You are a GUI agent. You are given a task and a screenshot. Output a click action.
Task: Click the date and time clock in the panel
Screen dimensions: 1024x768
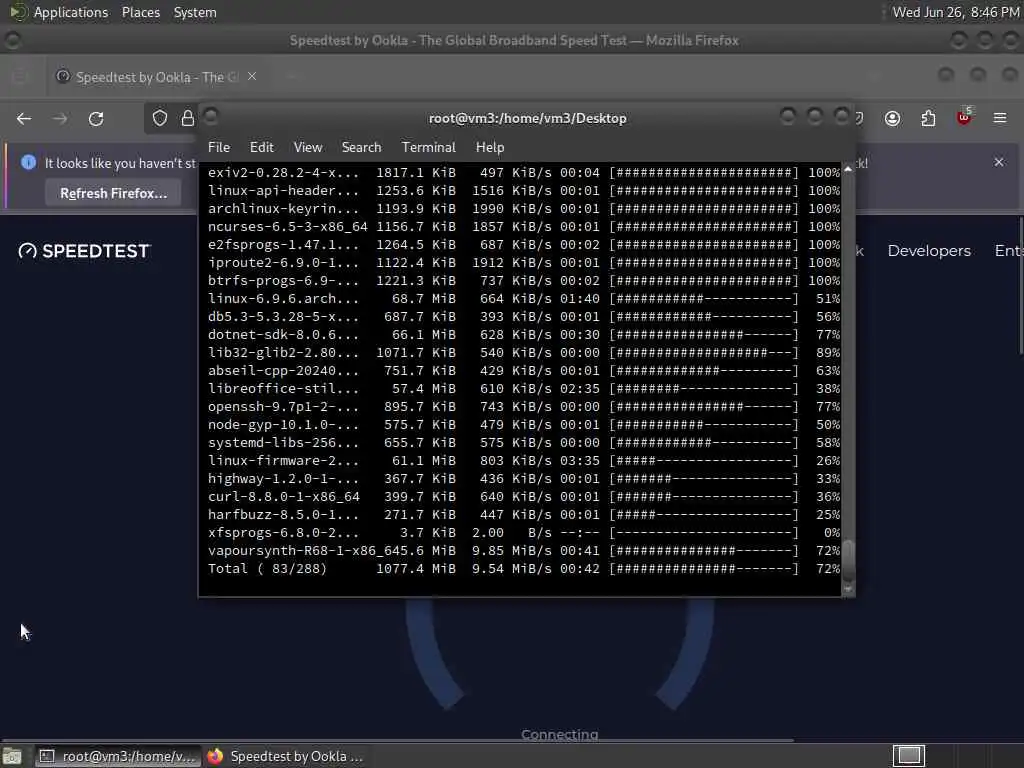955,12
